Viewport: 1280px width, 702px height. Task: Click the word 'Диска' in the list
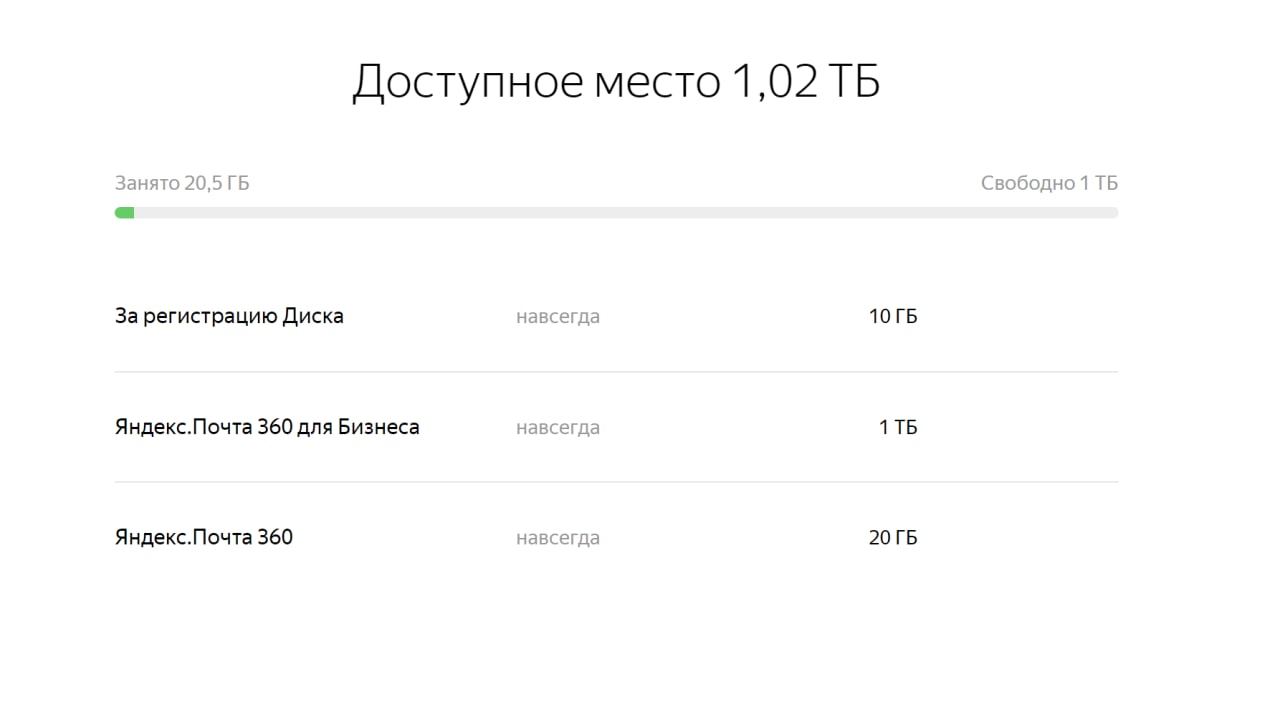(x=313, y=316)
